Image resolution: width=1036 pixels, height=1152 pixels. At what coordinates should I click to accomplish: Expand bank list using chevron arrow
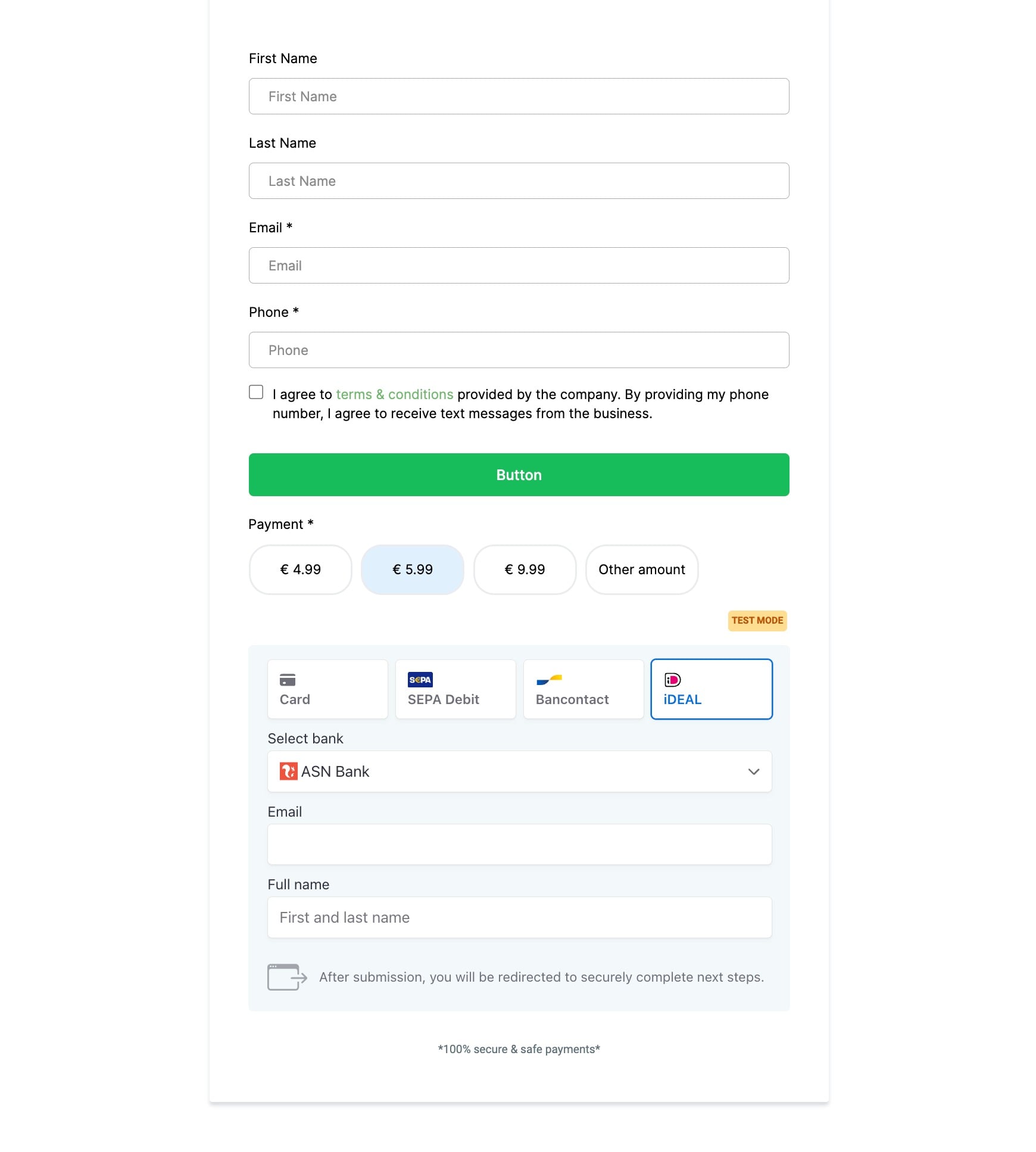tap(753, 771)
